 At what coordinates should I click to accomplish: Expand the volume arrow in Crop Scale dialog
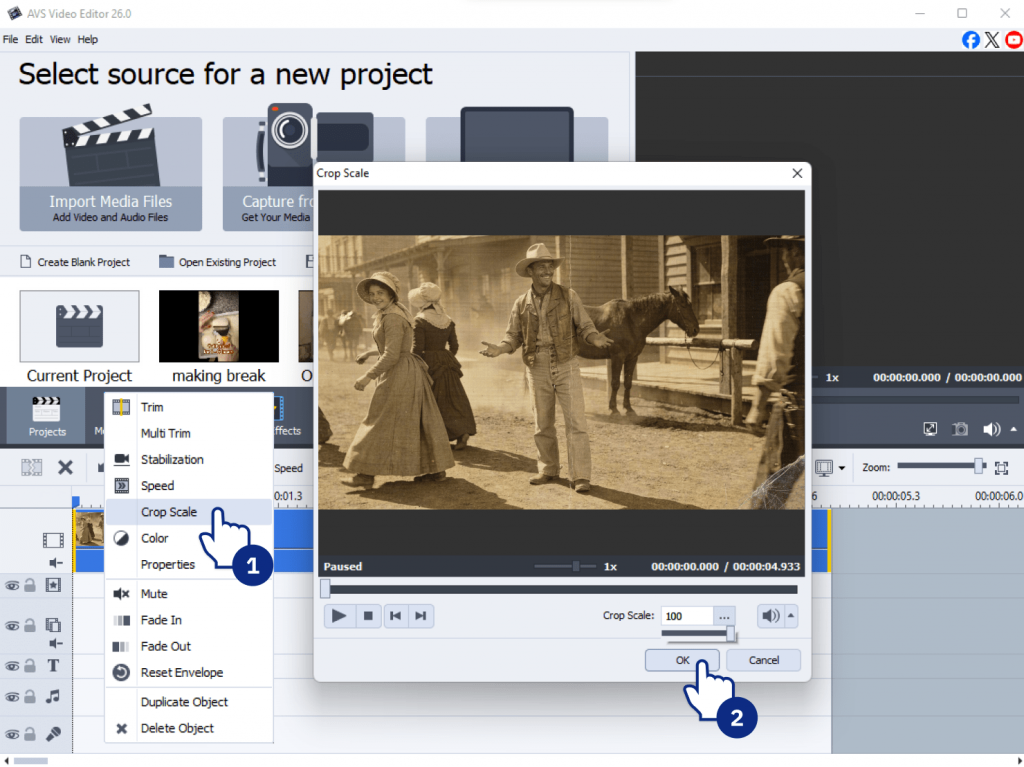[792, 616]
